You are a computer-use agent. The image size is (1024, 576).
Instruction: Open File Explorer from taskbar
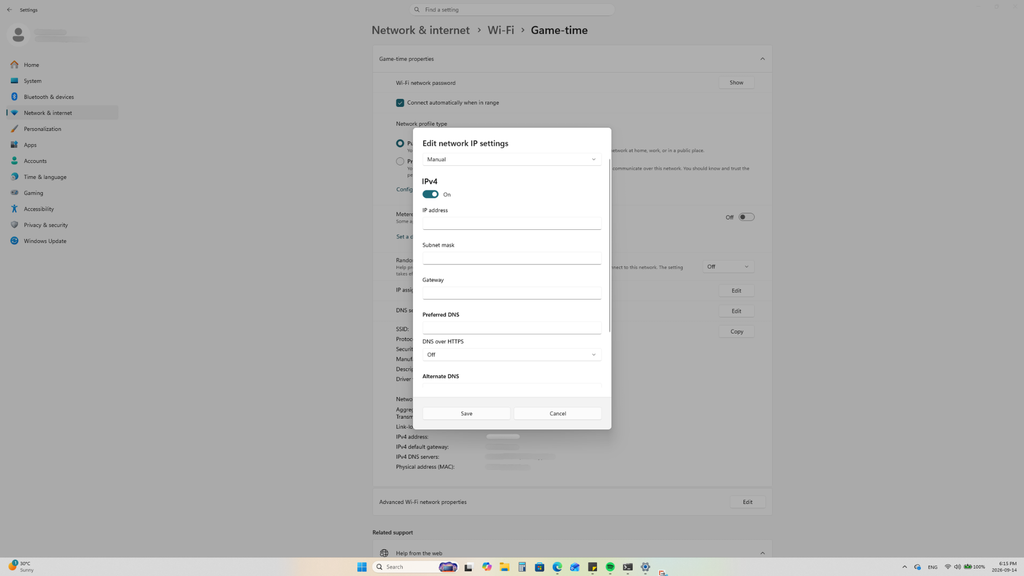pyautogui.click(x=504, y=567)
